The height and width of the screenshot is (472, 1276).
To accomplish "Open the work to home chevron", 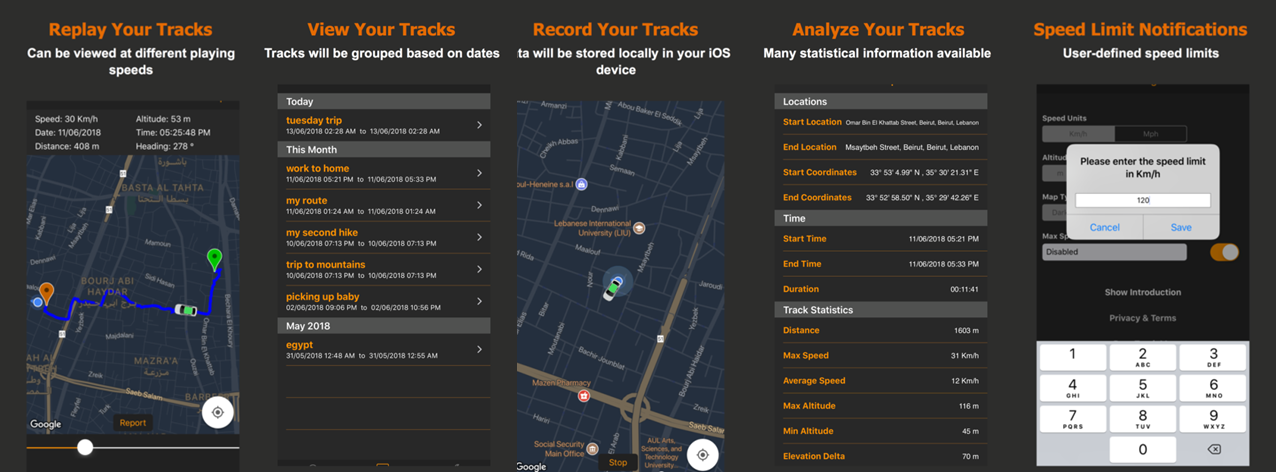I will (479, 173).
